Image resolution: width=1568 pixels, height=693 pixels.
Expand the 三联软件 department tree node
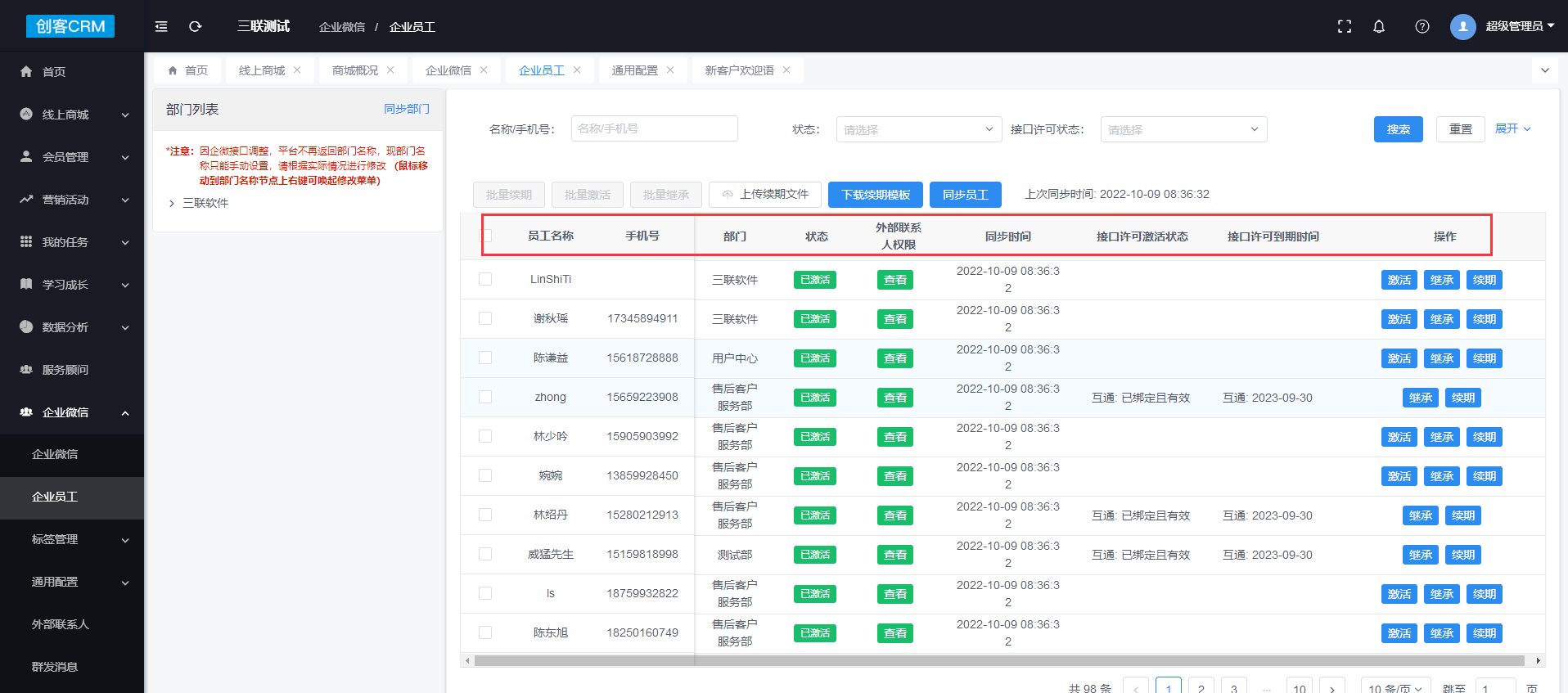click(171, 204)
